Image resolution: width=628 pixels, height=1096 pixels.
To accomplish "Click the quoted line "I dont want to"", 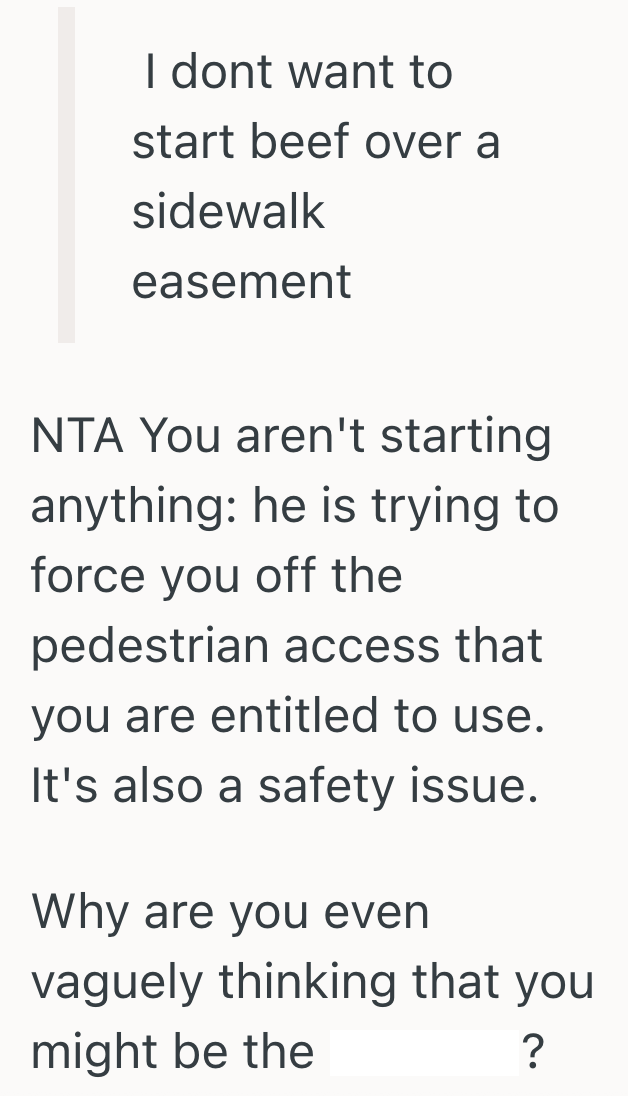I will click(x=298, y=73).
